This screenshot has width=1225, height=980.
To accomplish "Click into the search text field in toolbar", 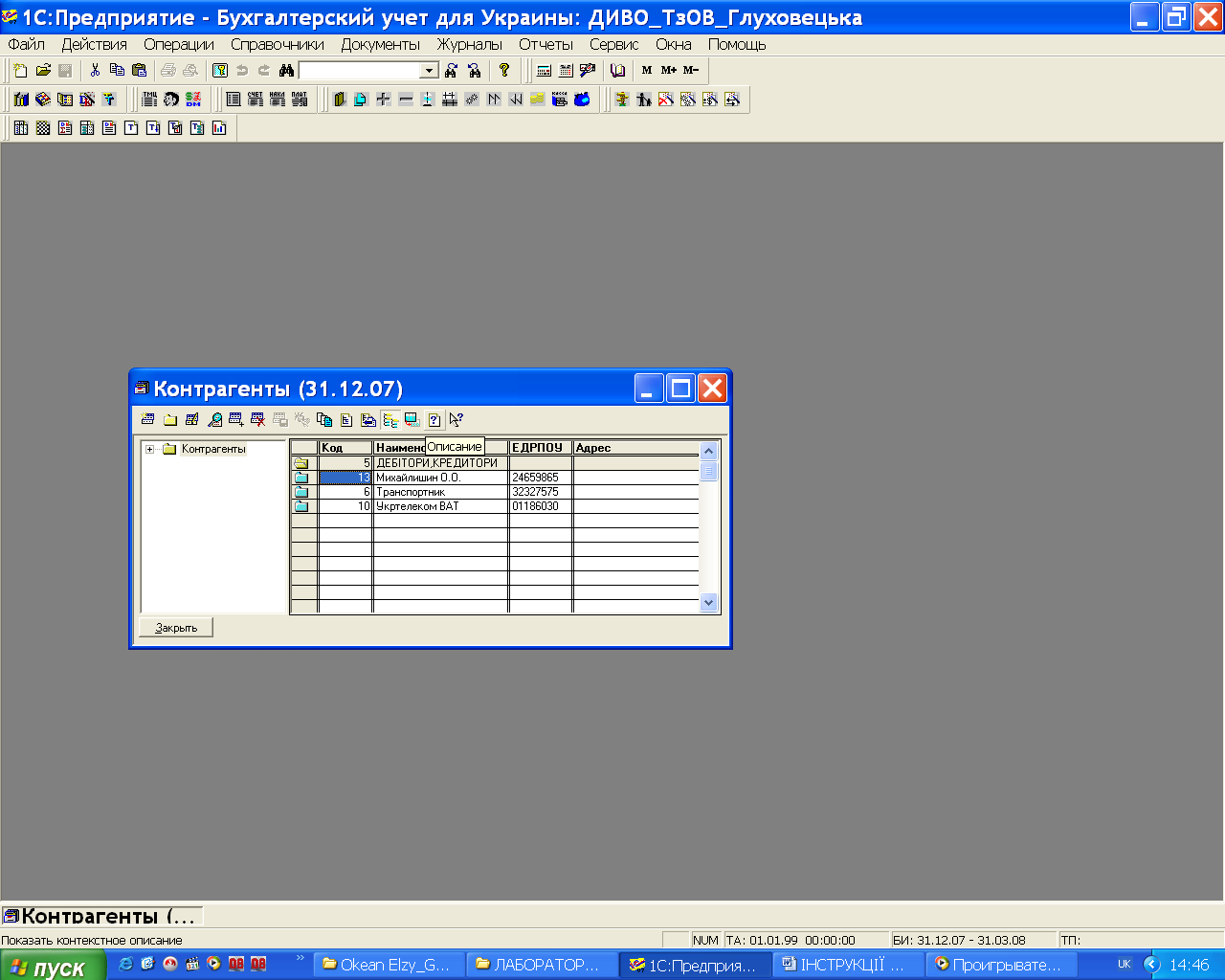I will pyautogui.click(x=360, y=71).
